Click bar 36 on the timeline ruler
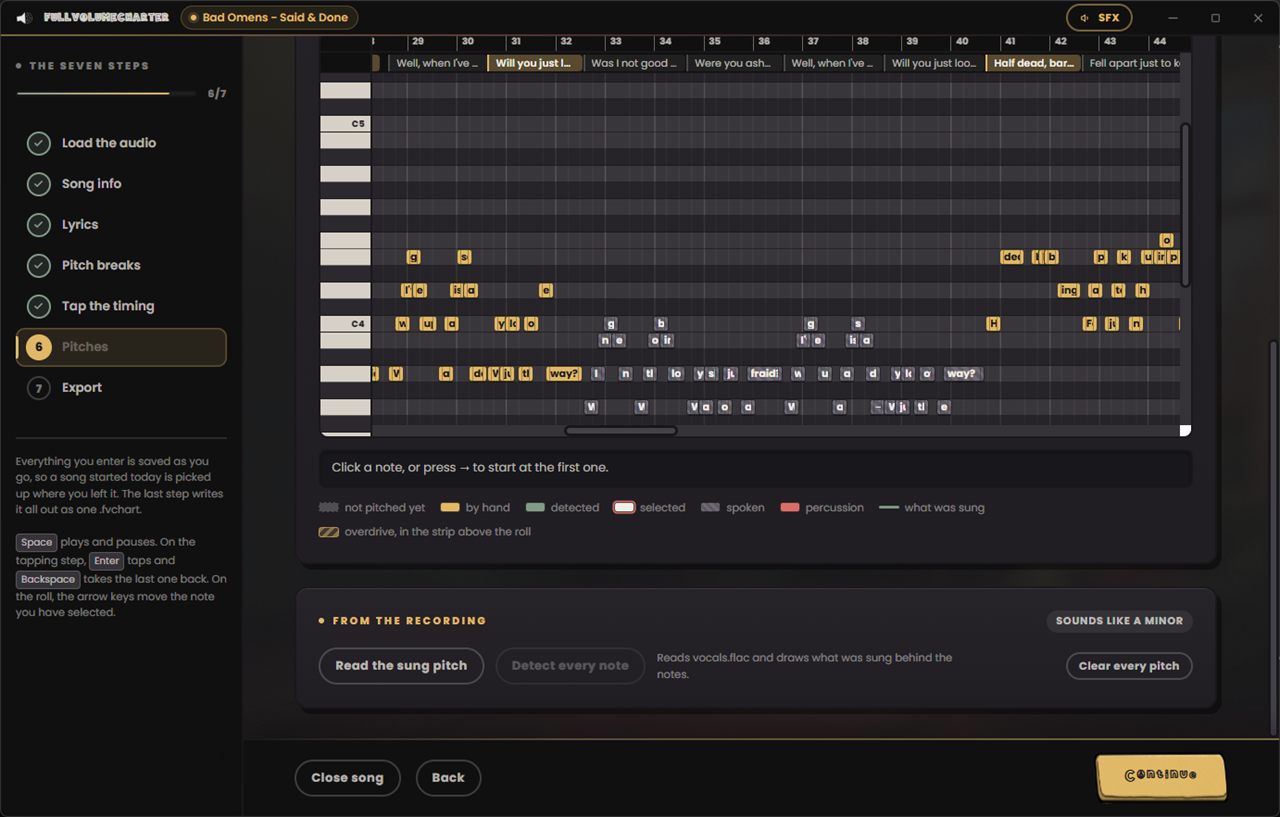 pyautogui.click(x=764, y=42)
